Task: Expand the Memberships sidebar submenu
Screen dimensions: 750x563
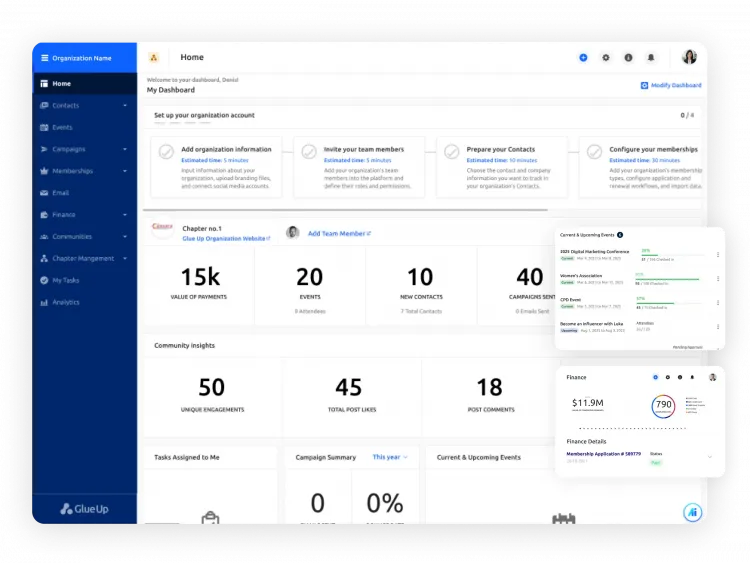Action: (125, 171)
